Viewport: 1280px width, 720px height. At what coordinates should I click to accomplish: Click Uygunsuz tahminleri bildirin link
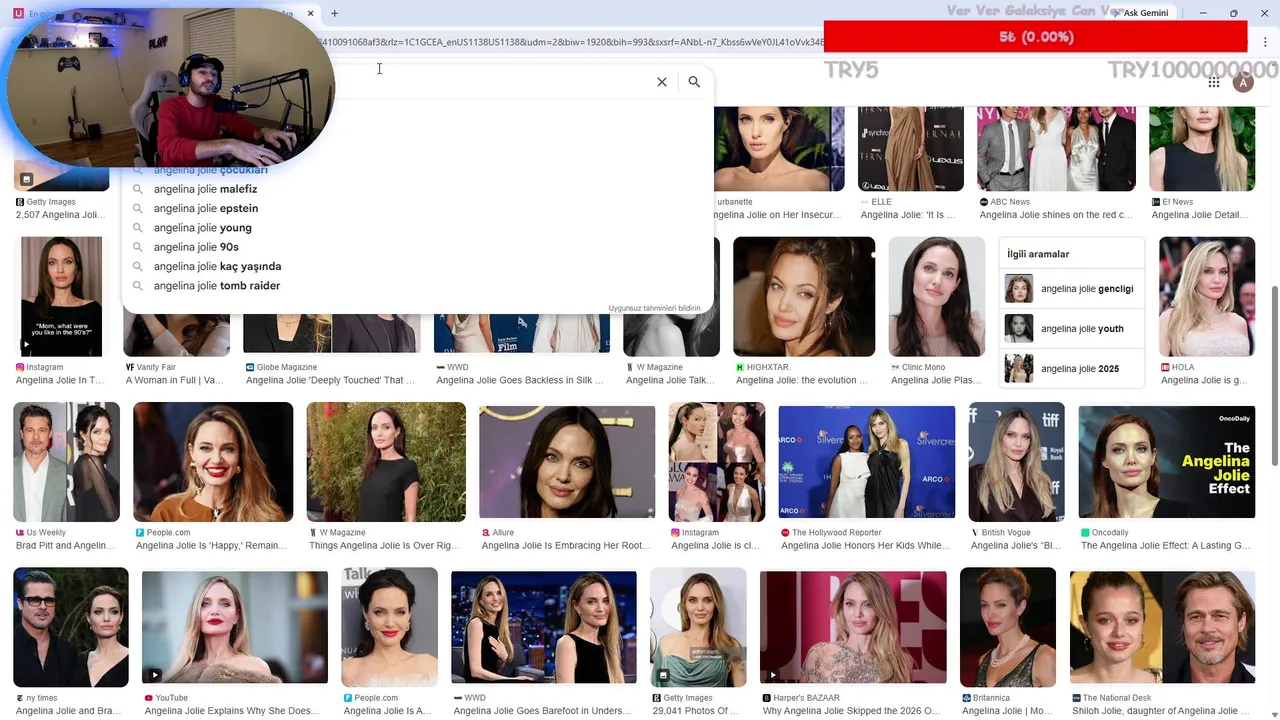point(654,308)
